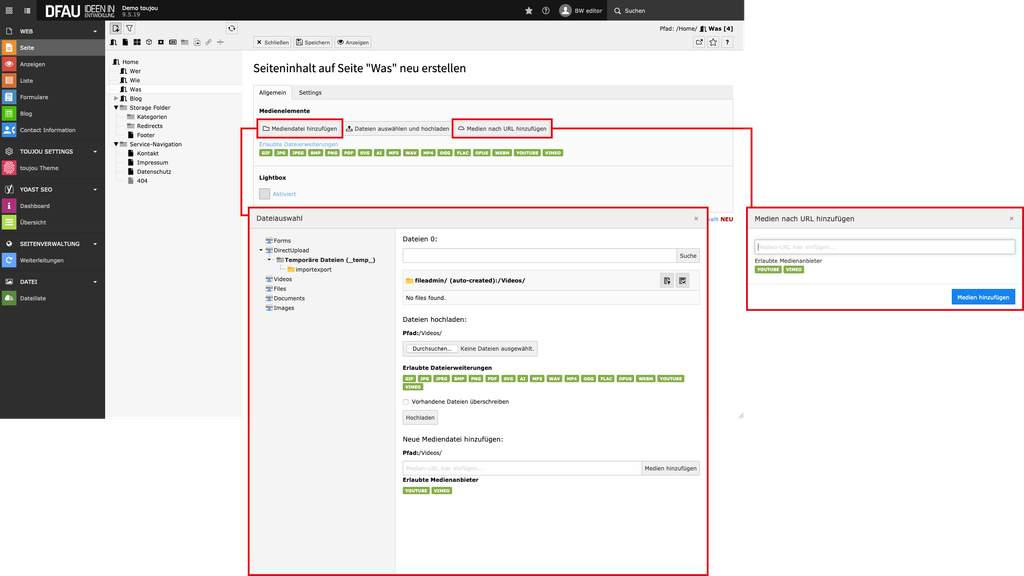Collapse the Storage Folder node

coord(116,107)
